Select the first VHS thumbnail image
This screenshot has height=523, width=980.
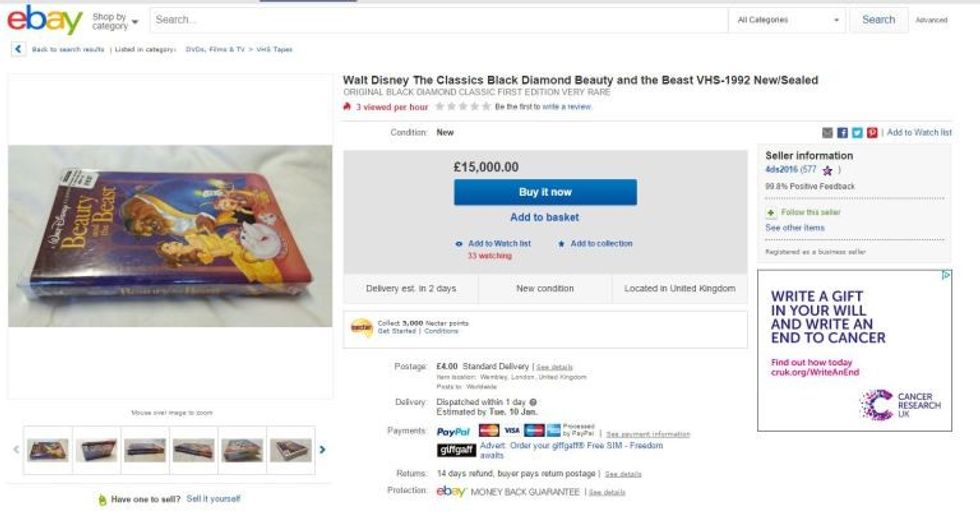[48, 450]
